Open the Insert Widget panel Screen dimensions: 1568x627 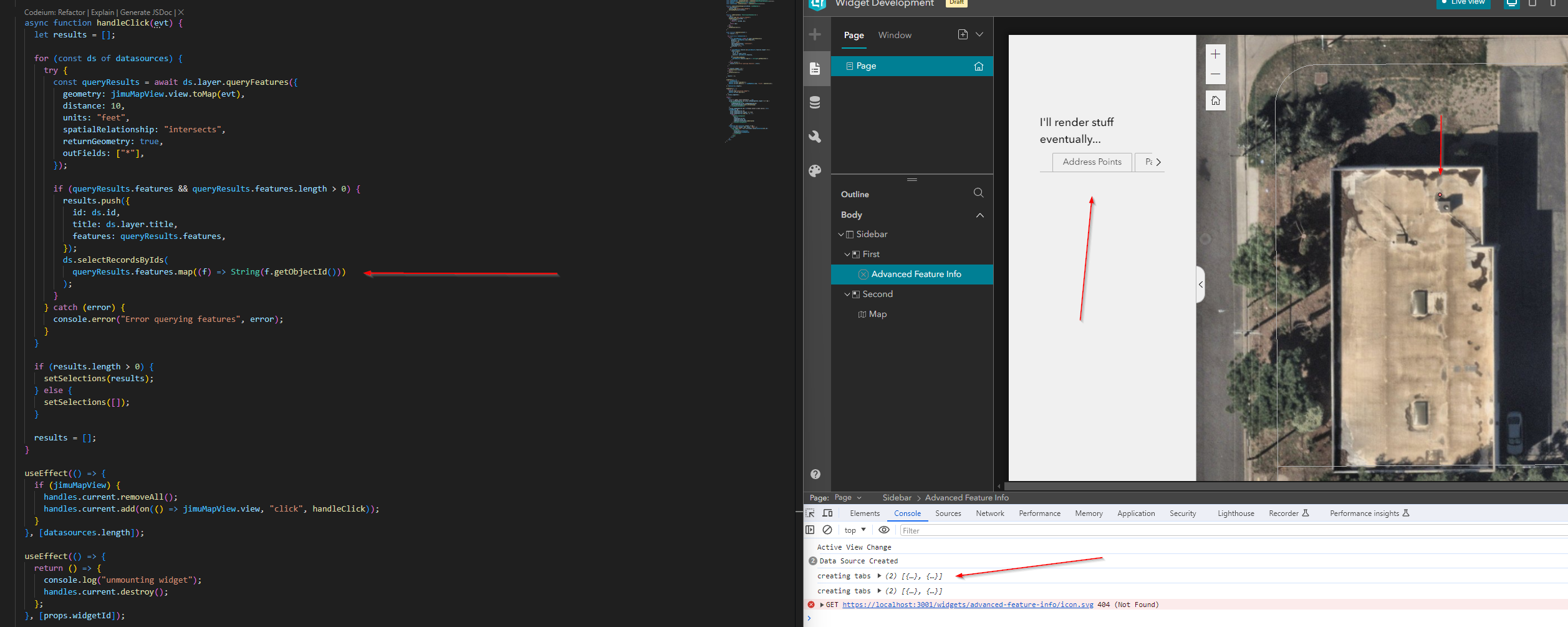815,34
